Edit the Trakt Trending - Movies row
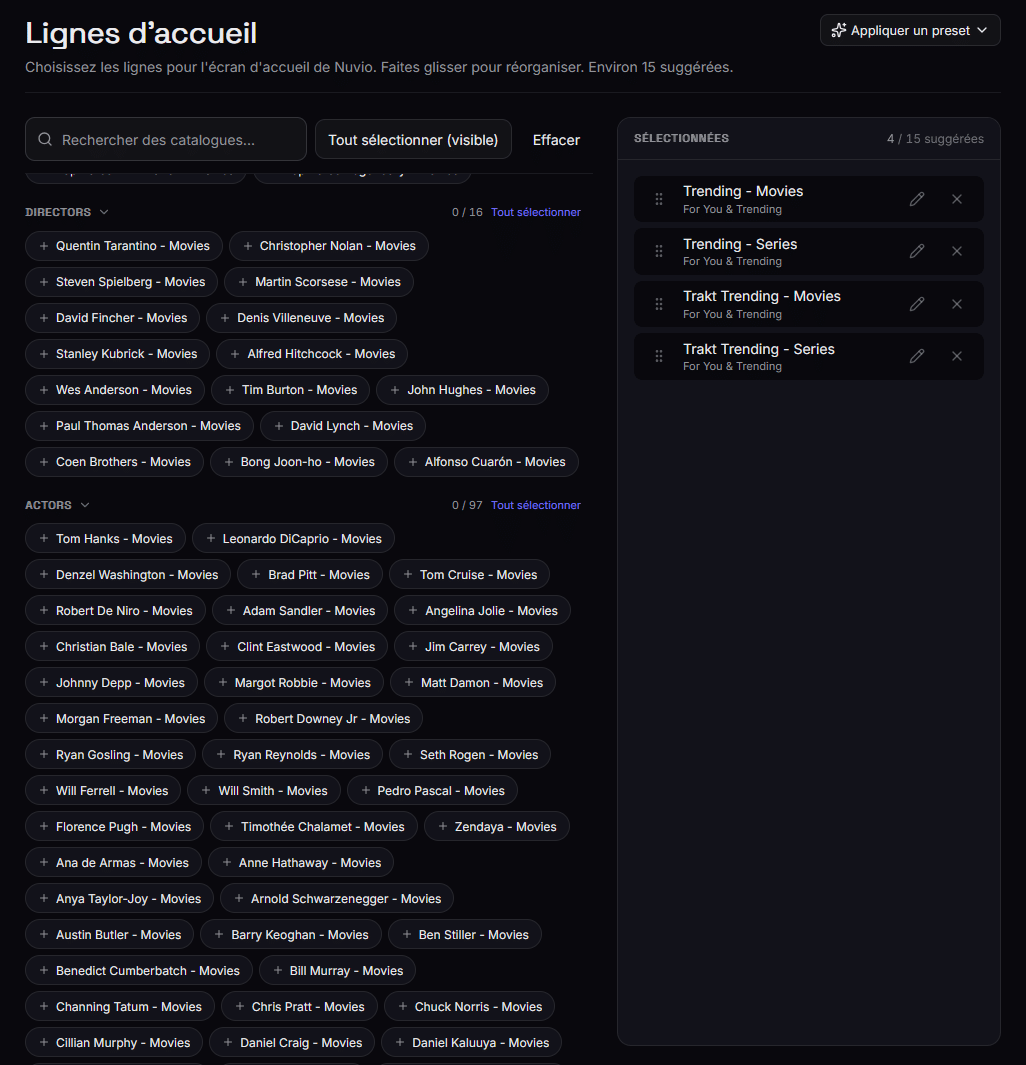 (x=917, y=304)
